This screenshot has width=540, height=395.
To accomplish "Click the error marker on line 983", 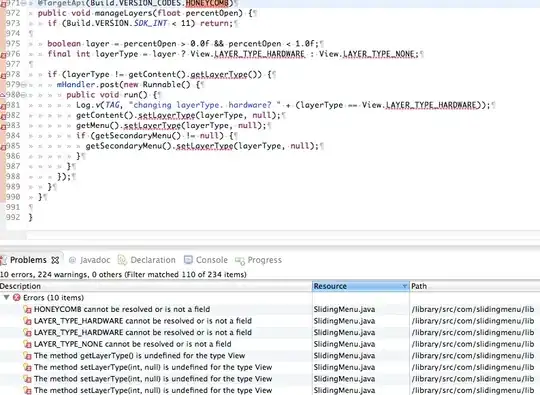I will (x=3, y=126).
